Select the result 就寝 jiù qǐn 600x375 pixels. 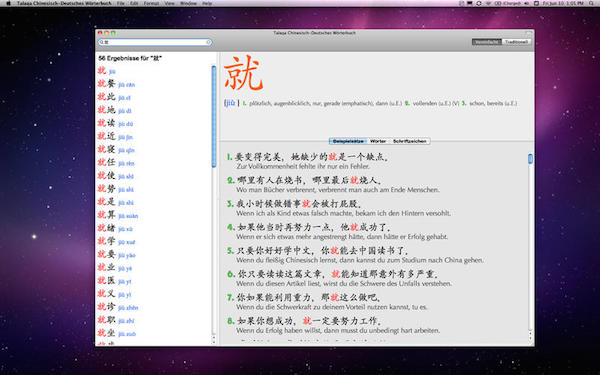[x=116, y=149]
